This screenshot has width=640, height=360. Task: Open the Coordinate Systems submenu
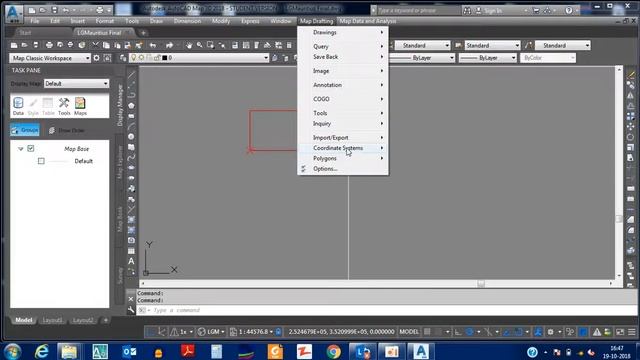pos(343,148)
